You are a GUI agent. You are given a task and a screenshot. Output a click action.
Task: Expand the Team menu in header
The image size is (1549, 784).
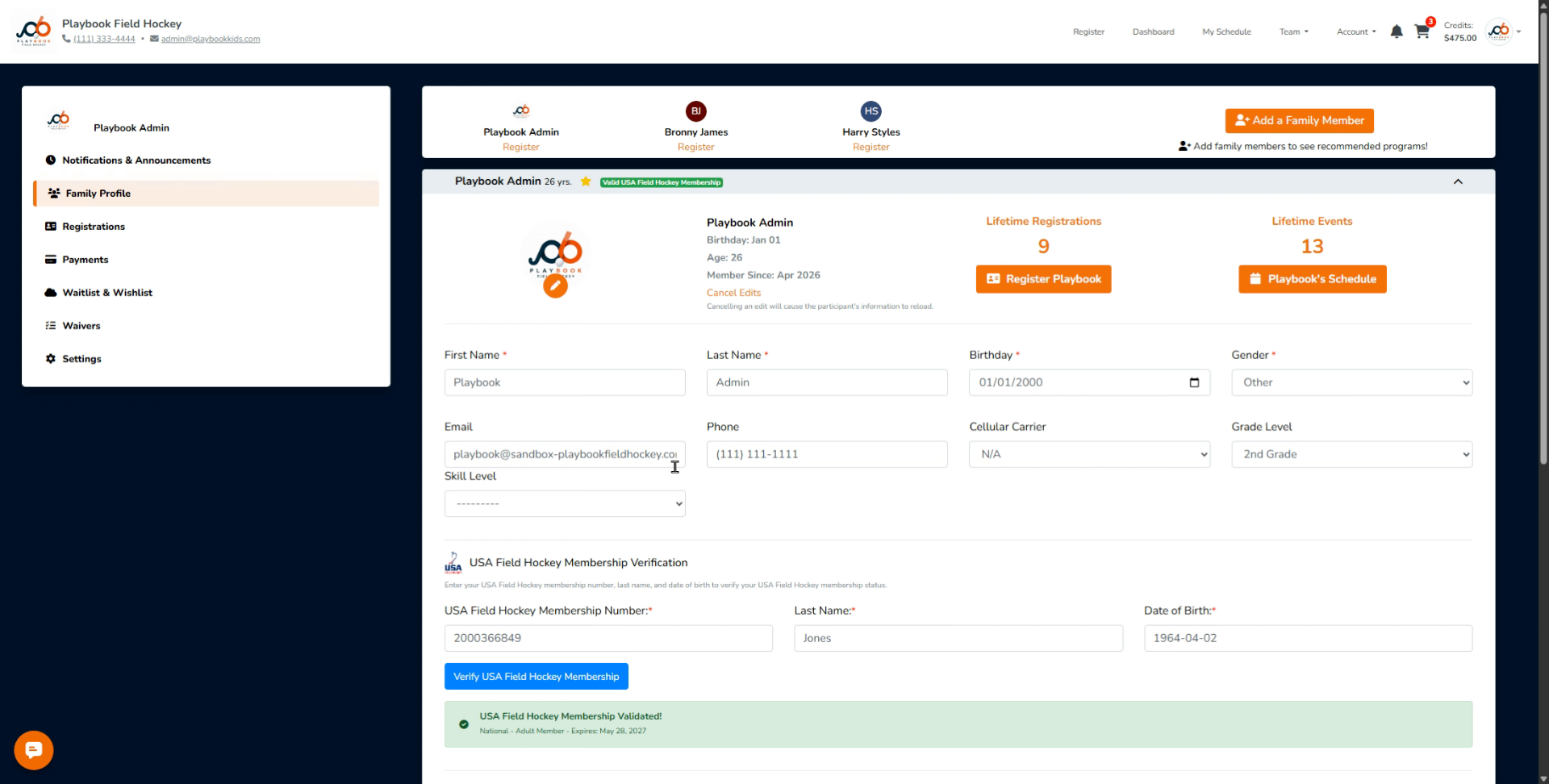[x=1294, y=32]
